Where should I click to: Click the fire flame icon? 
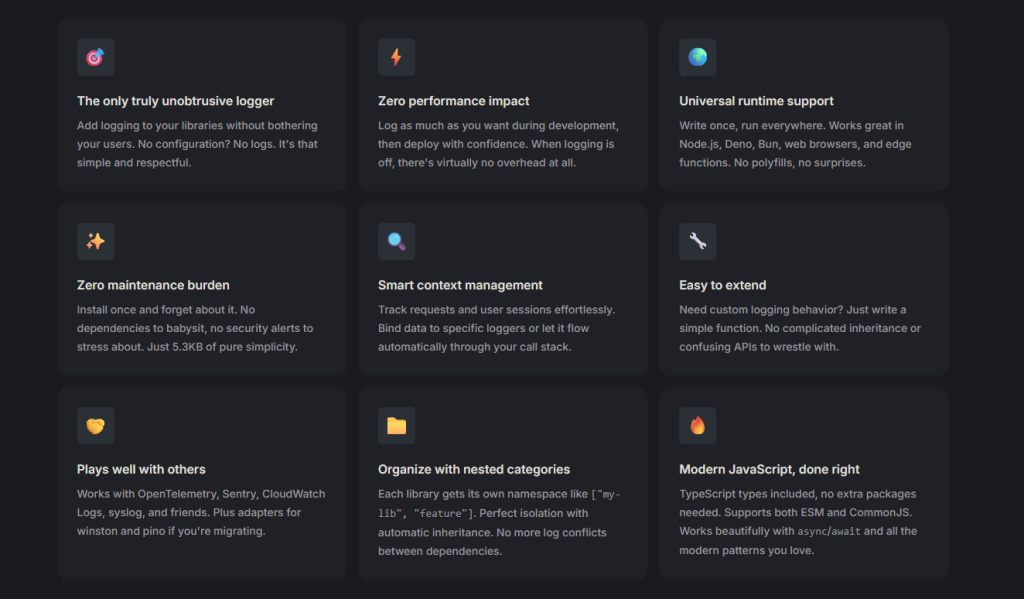point(697,426)
